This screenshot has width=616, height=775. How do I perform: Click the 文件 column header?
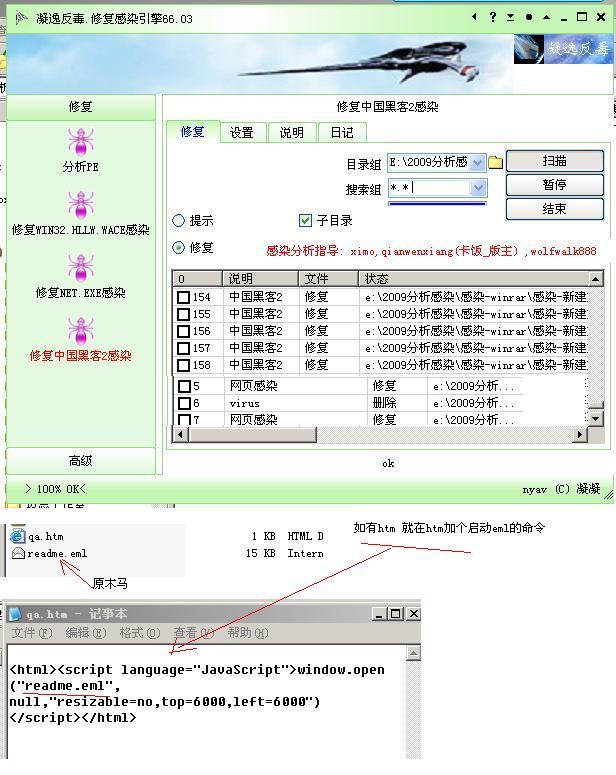[x=328, y=279]
